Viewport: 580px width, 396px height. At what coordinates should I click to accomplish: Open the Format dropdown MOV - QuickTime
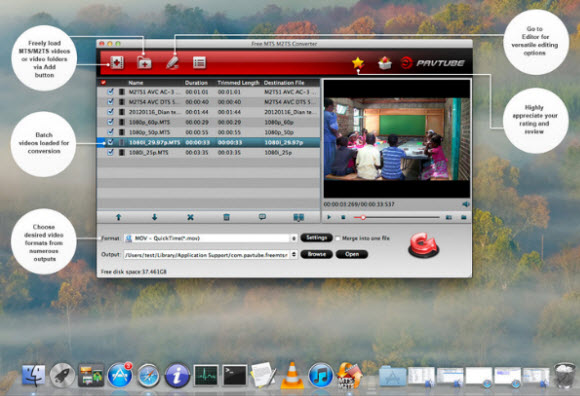tap(210, 238)
